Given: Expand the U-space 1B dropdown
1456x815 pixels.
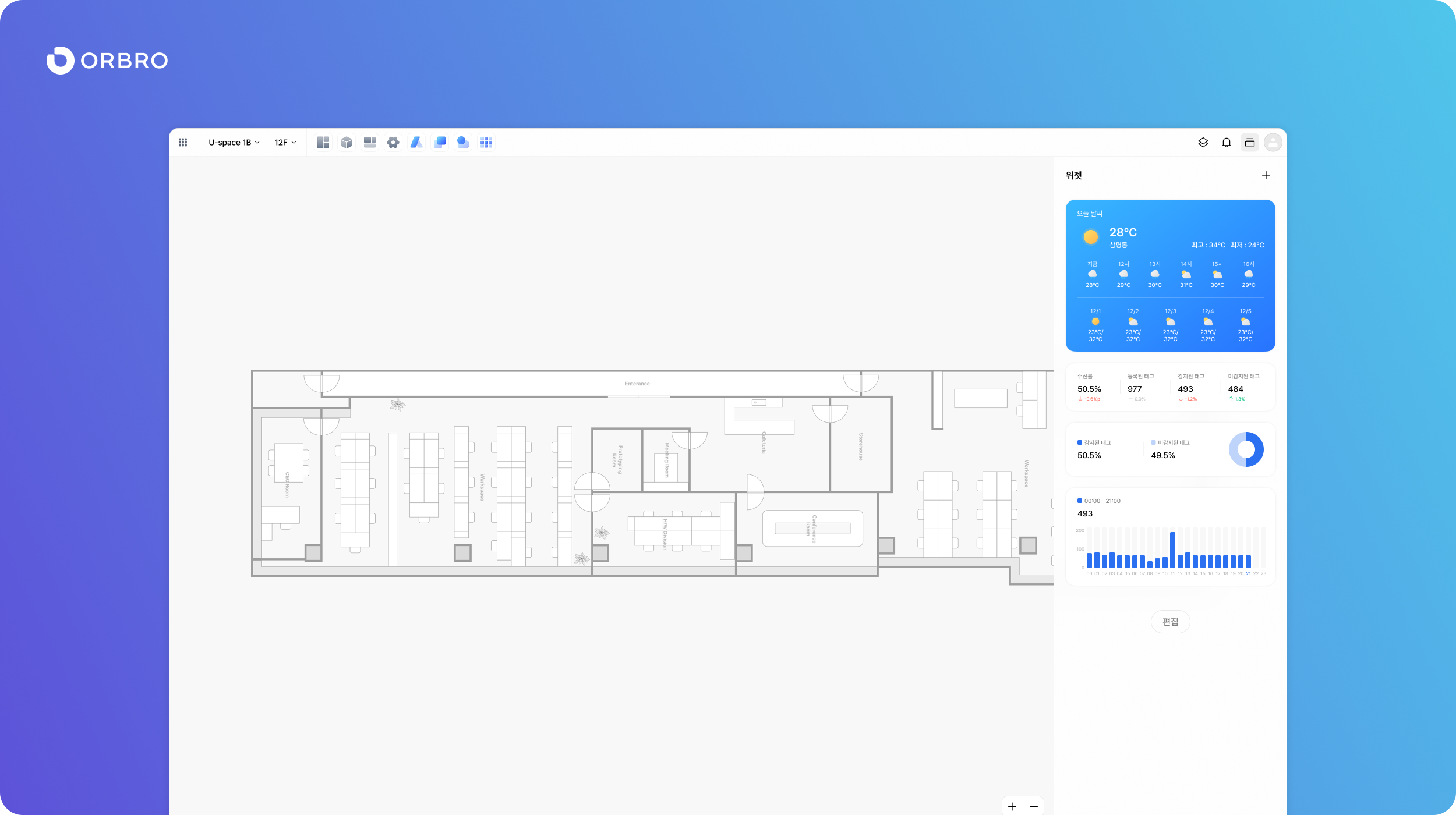Looking at the screenshot, I should (234, 143).
